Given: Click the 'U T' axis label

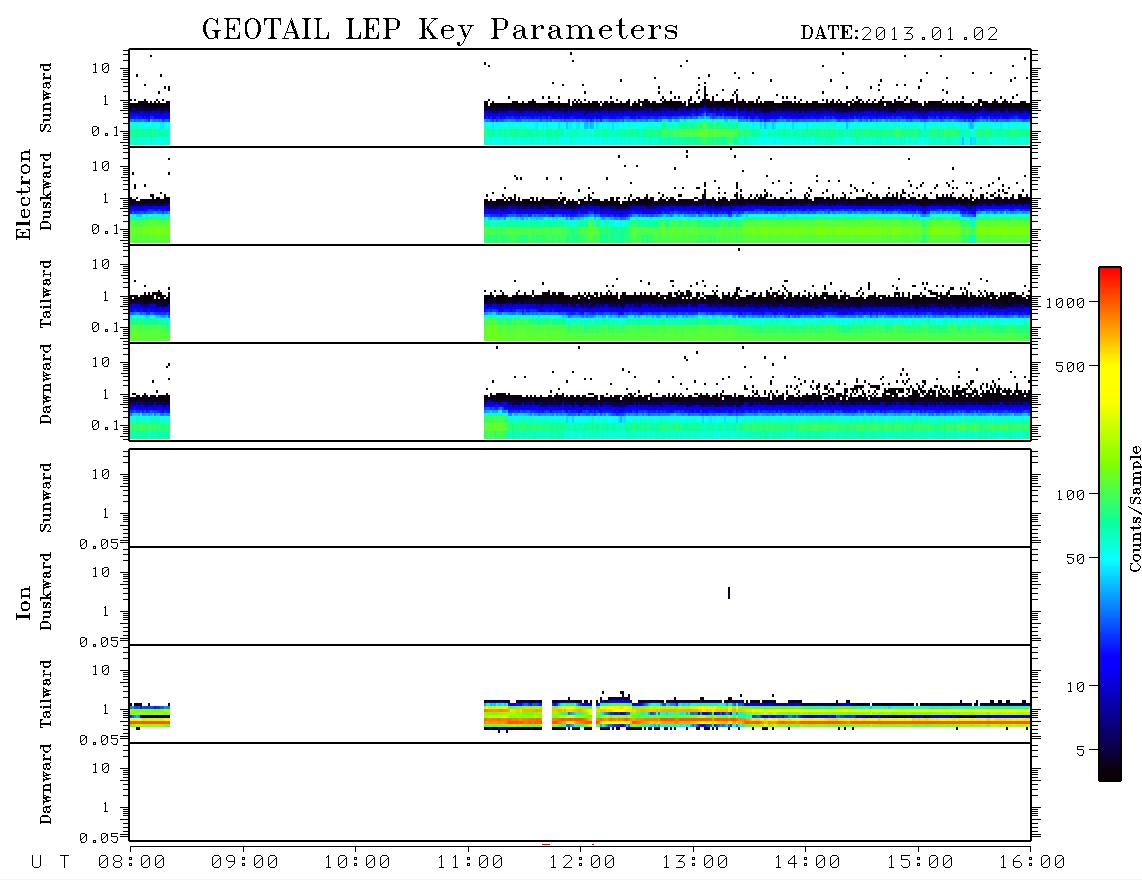Looking at the screenshot, I should pos(50,863).
